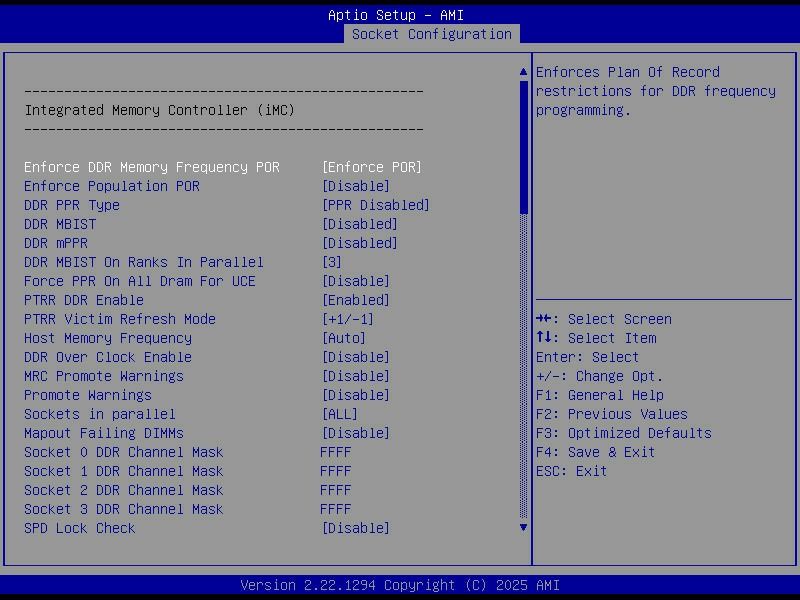The width and height of the screenshot is (800, 600).
Task: Open the PPR Disabled value dropdown
Action: (376, 205)
